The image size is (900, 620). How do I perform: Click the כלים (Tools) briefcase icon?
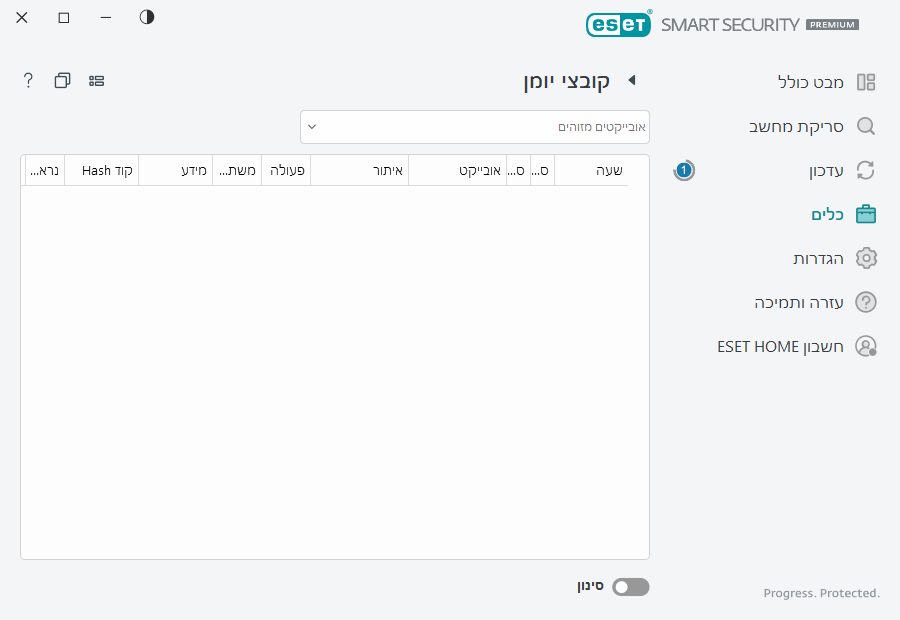[866, 214]
